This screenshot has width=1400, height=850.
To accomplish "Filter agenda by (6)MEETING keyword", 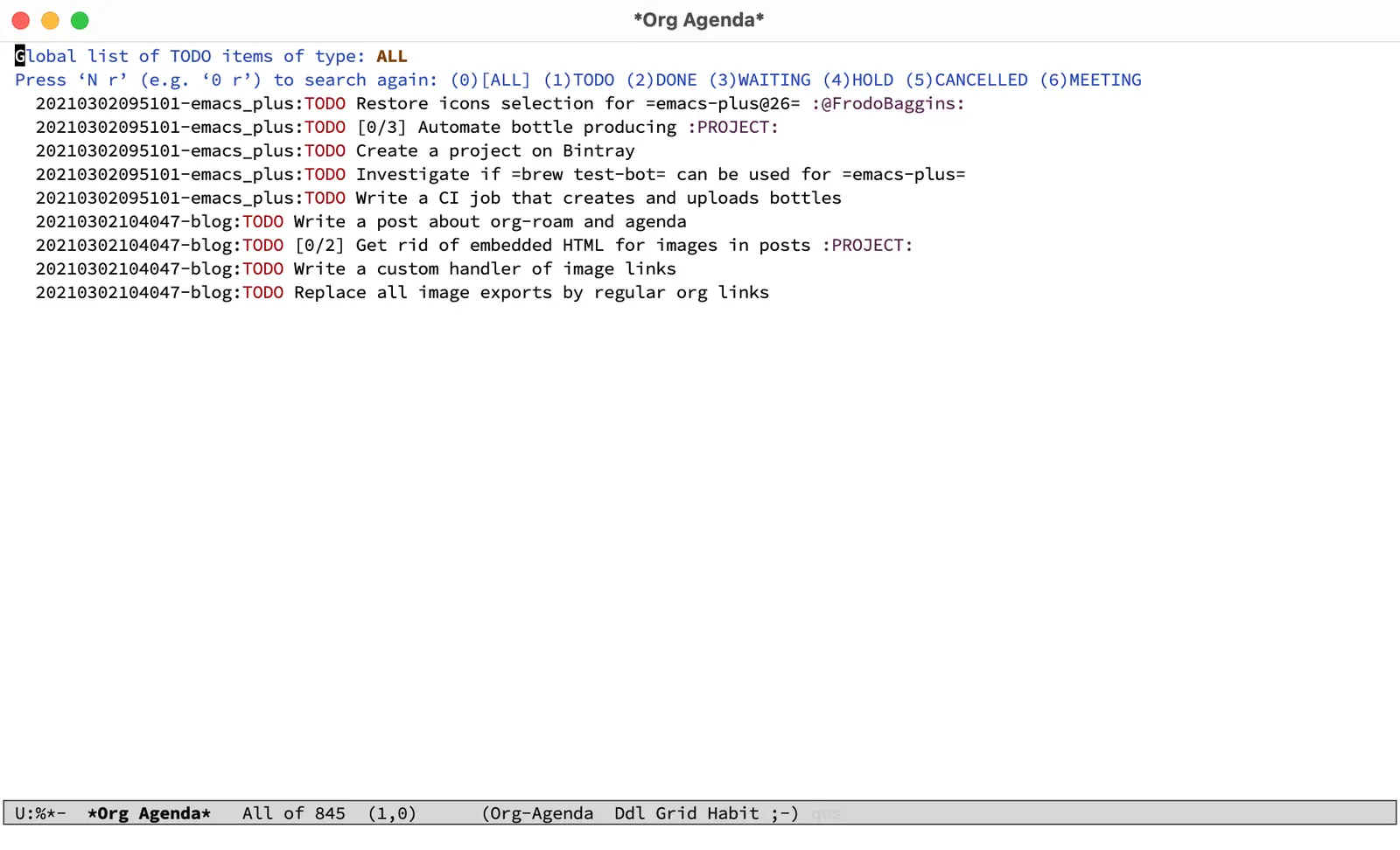I will point(1090,80).
